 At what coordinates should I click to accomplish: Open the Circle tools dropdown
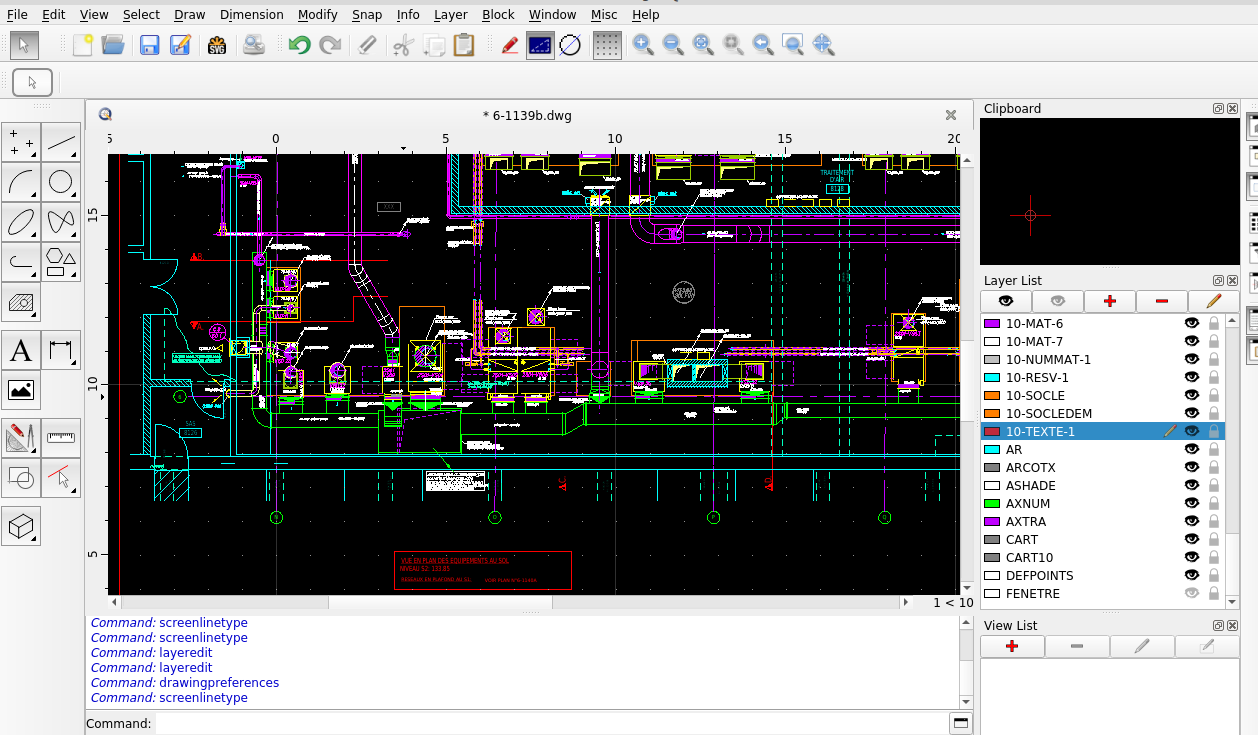(x=61, y=183)
